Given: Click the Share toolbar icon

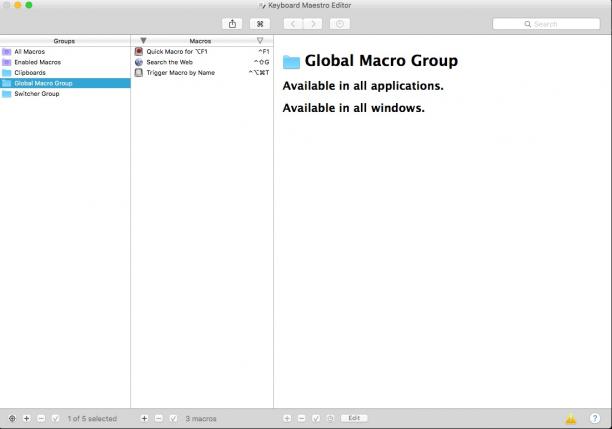Looking at the screenshot, I should tap(232, 24).
